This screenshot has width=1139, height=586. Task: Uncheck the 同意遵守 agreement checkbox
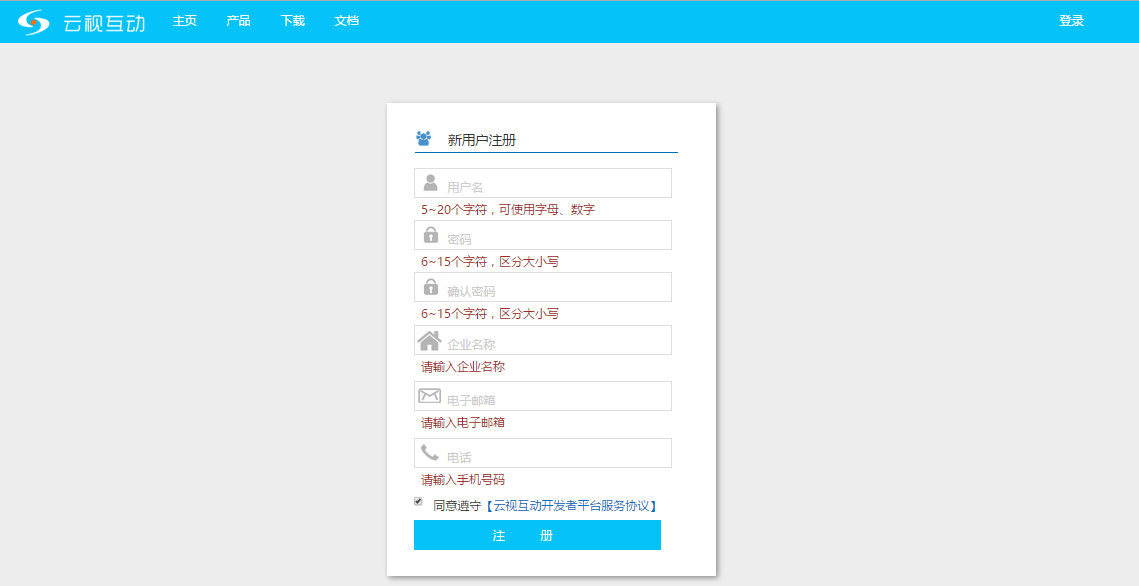(418, 501)
